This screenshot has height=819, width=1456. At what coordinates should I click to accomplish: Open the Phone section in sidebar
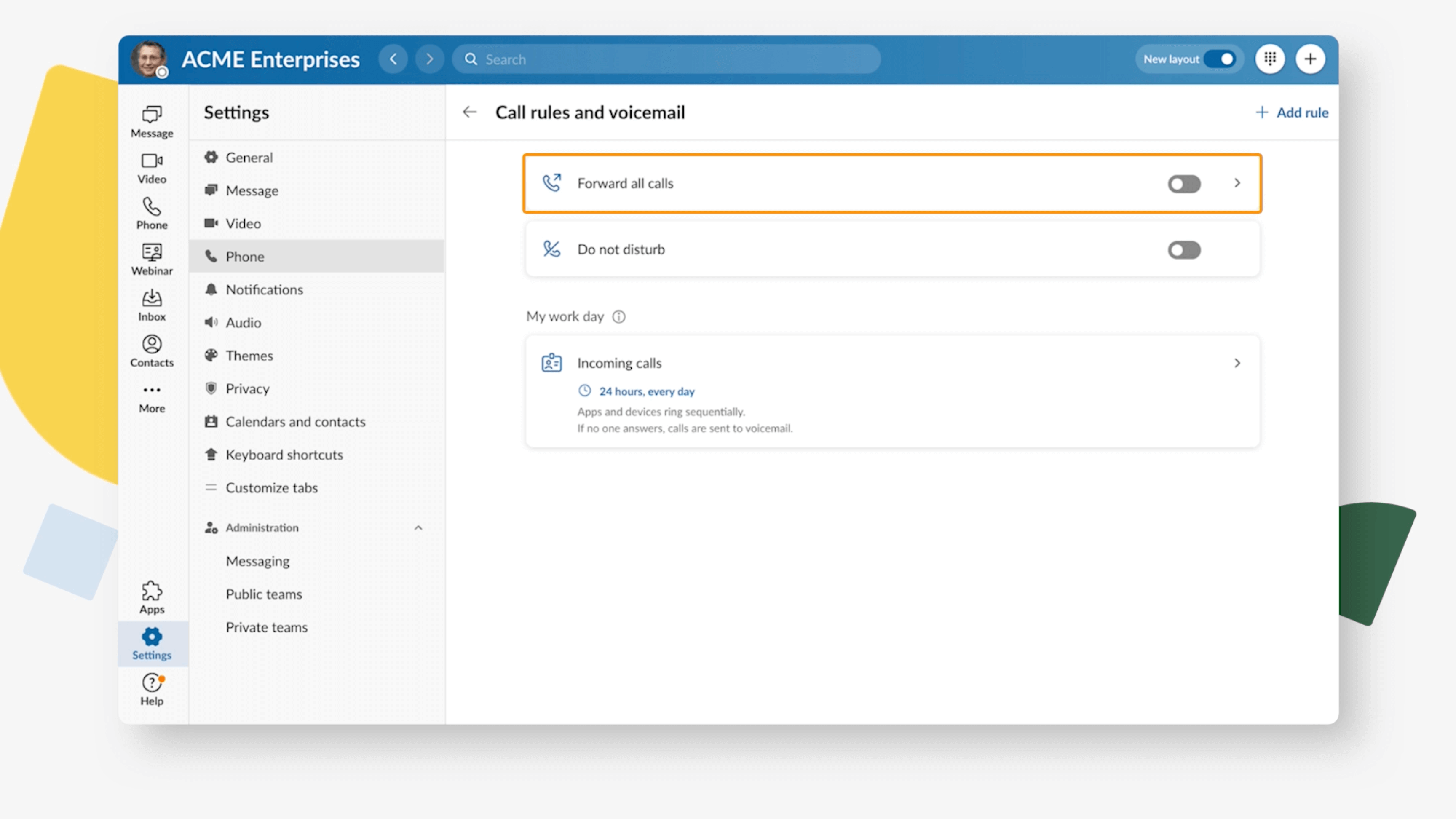click(151, 212)
